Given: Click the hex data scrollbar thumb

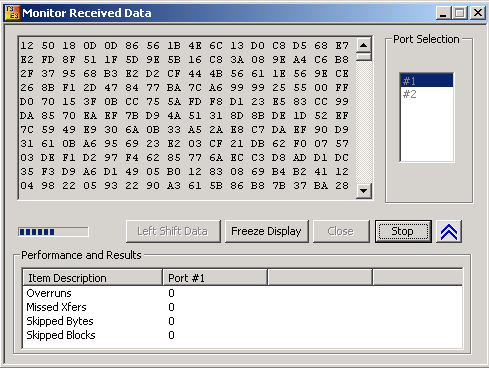Looking at the screenshot, I should tap(364, 57).
